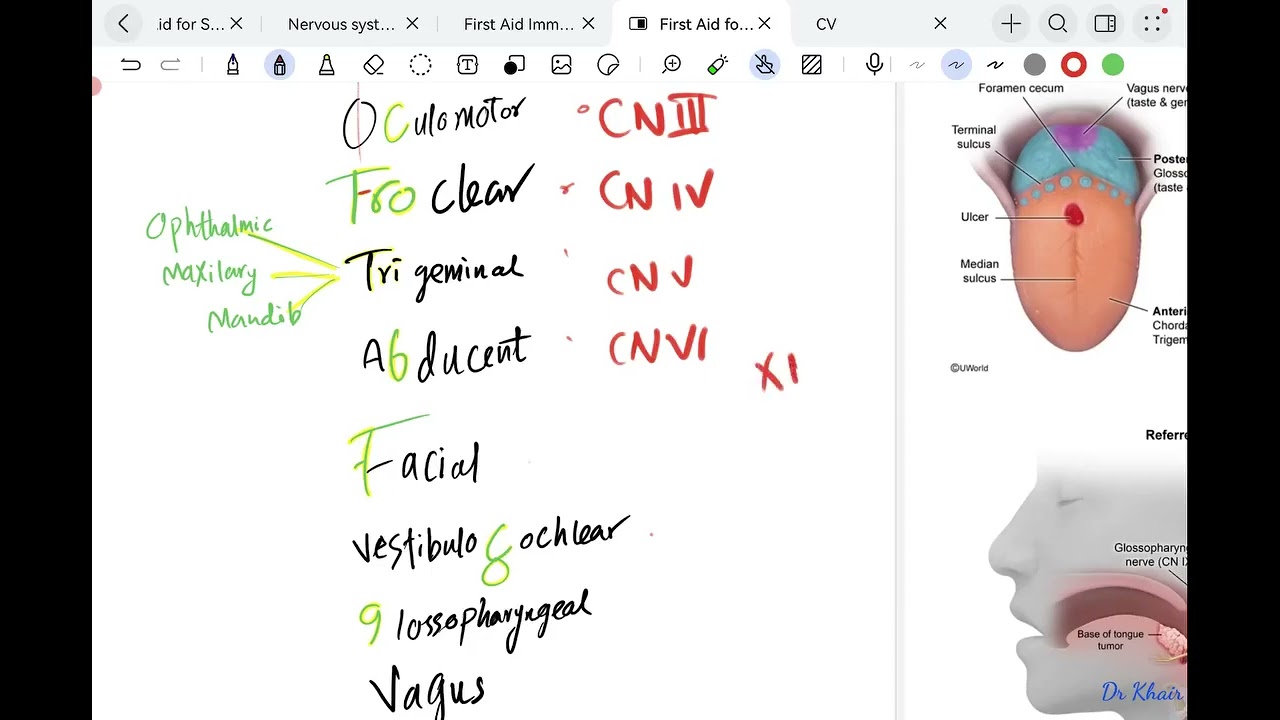Click the diagonal hatch pattern icon
1280x720 pixels.
812,65
